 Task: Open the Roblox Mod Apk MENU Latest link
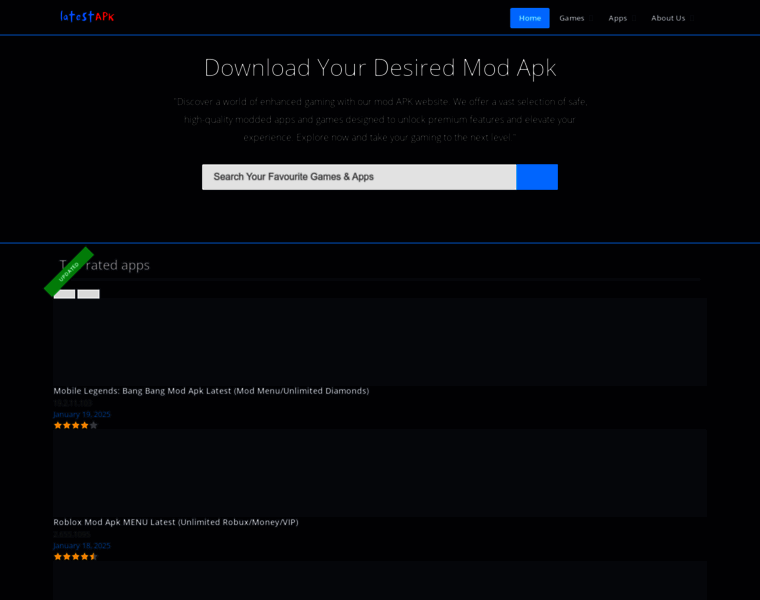(x=176, y=522)
